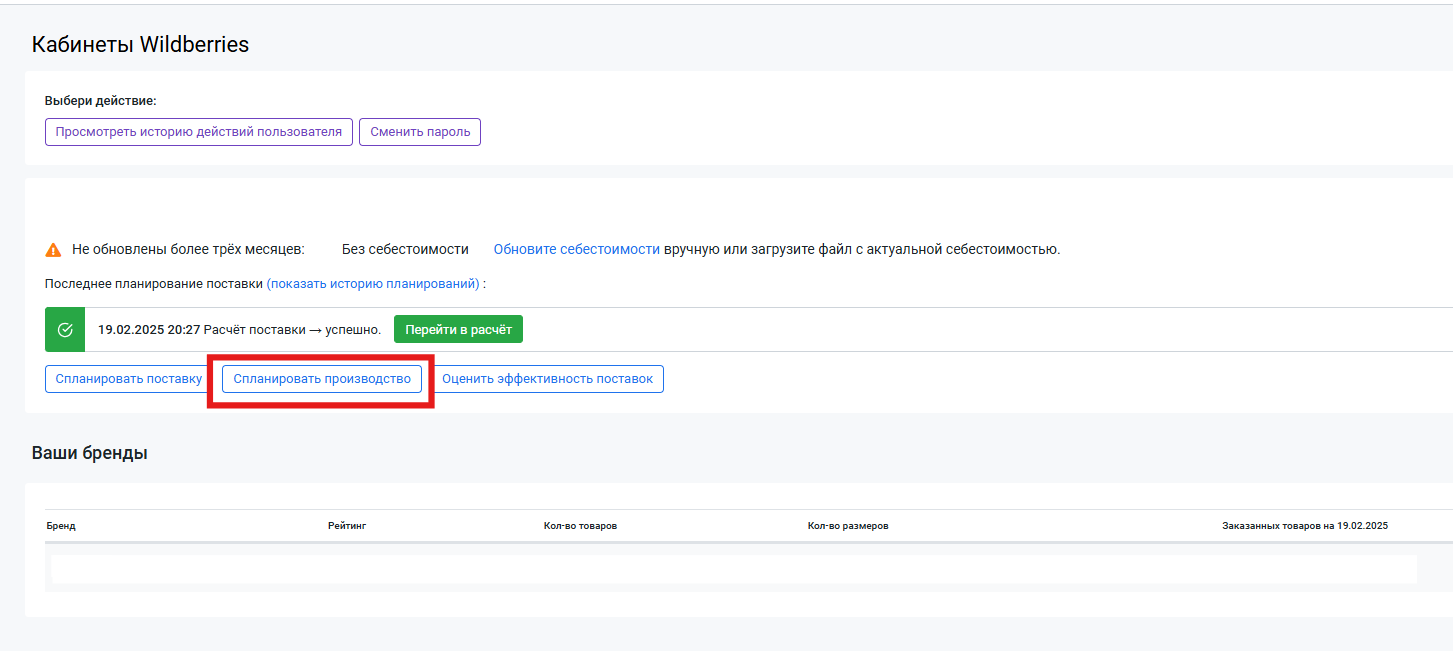This screenshot has width=1453, height=651.
Task: Click the Кол-во размеров column header
Action: pos(848,526)
